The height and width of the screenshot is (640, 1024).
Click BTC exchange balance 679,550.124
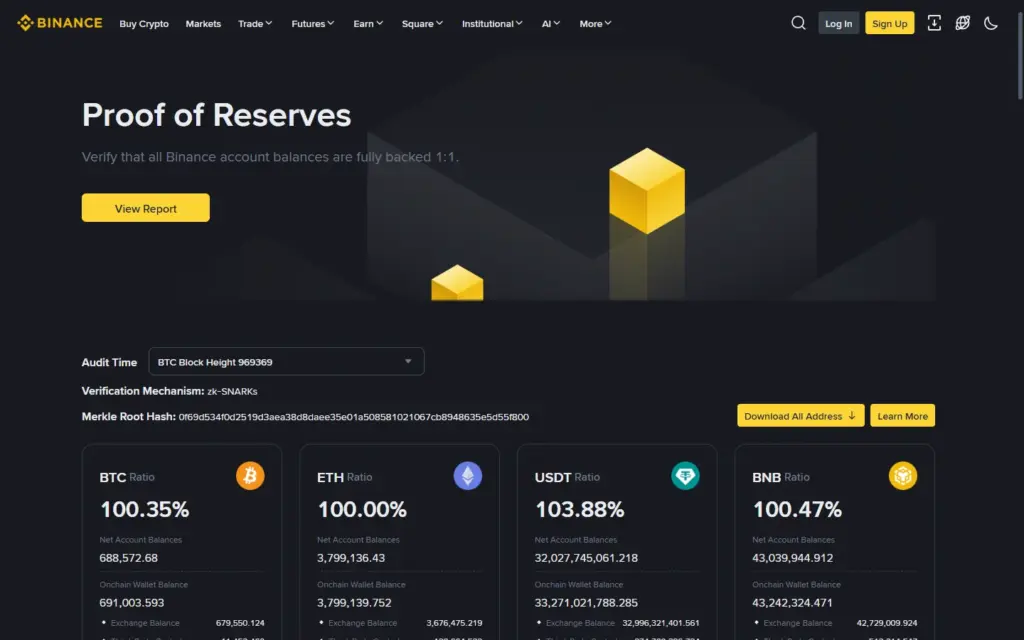coord(240,623)
